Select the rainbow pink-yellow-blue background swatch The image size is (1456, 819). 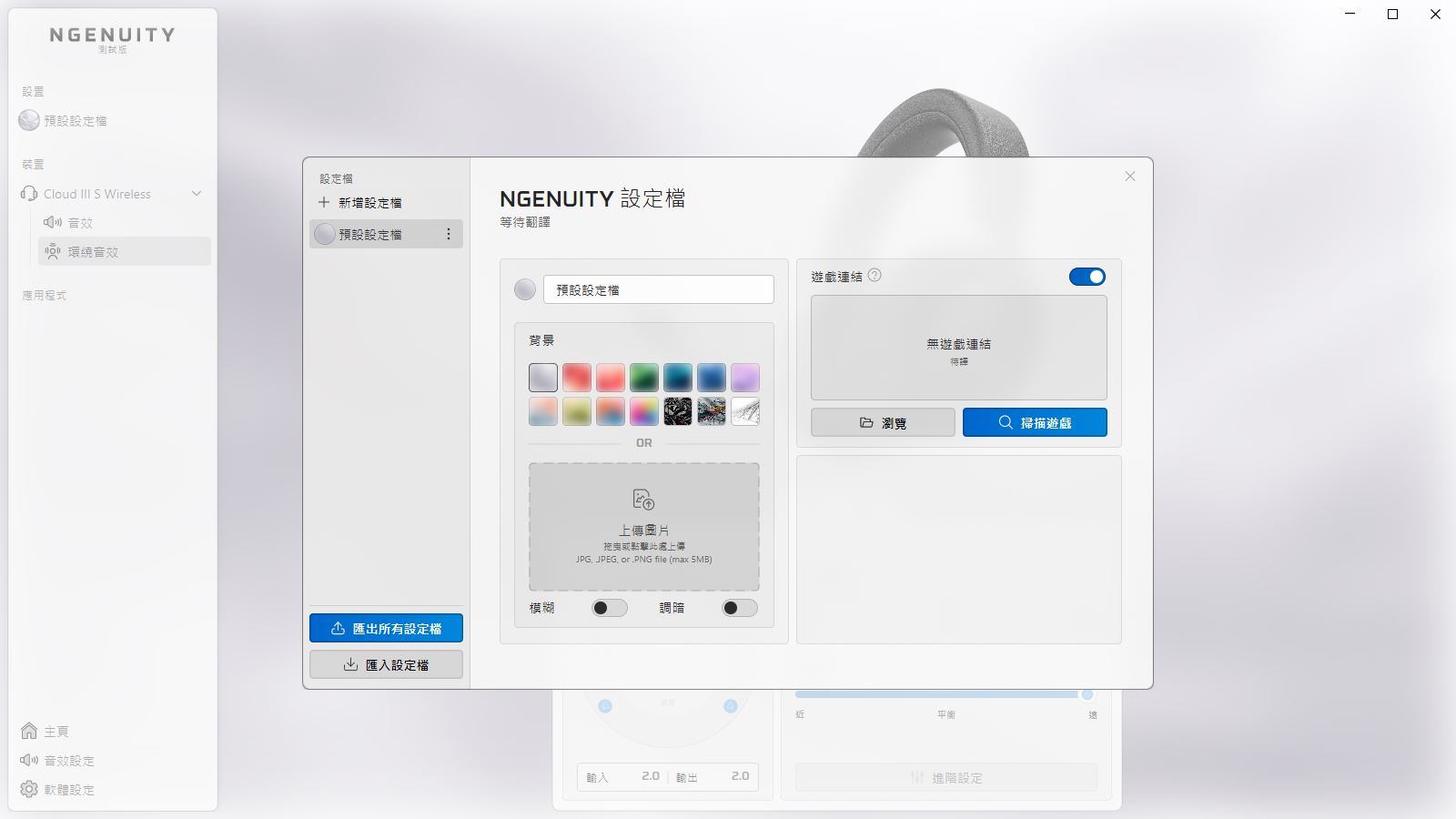pos(644,411)
